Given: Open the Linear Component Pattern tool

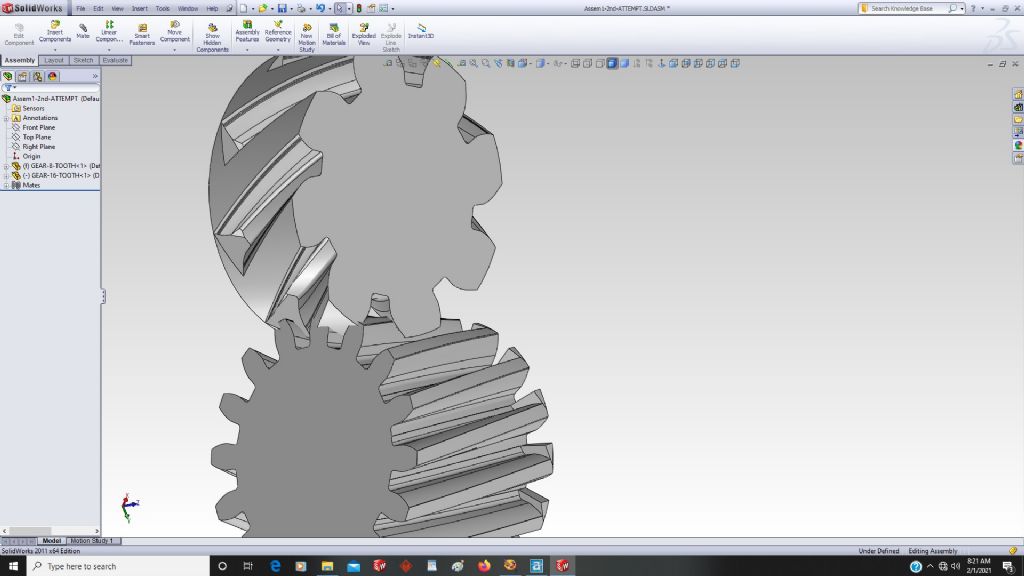Looking at the screenshot, I should pos(109,31).
